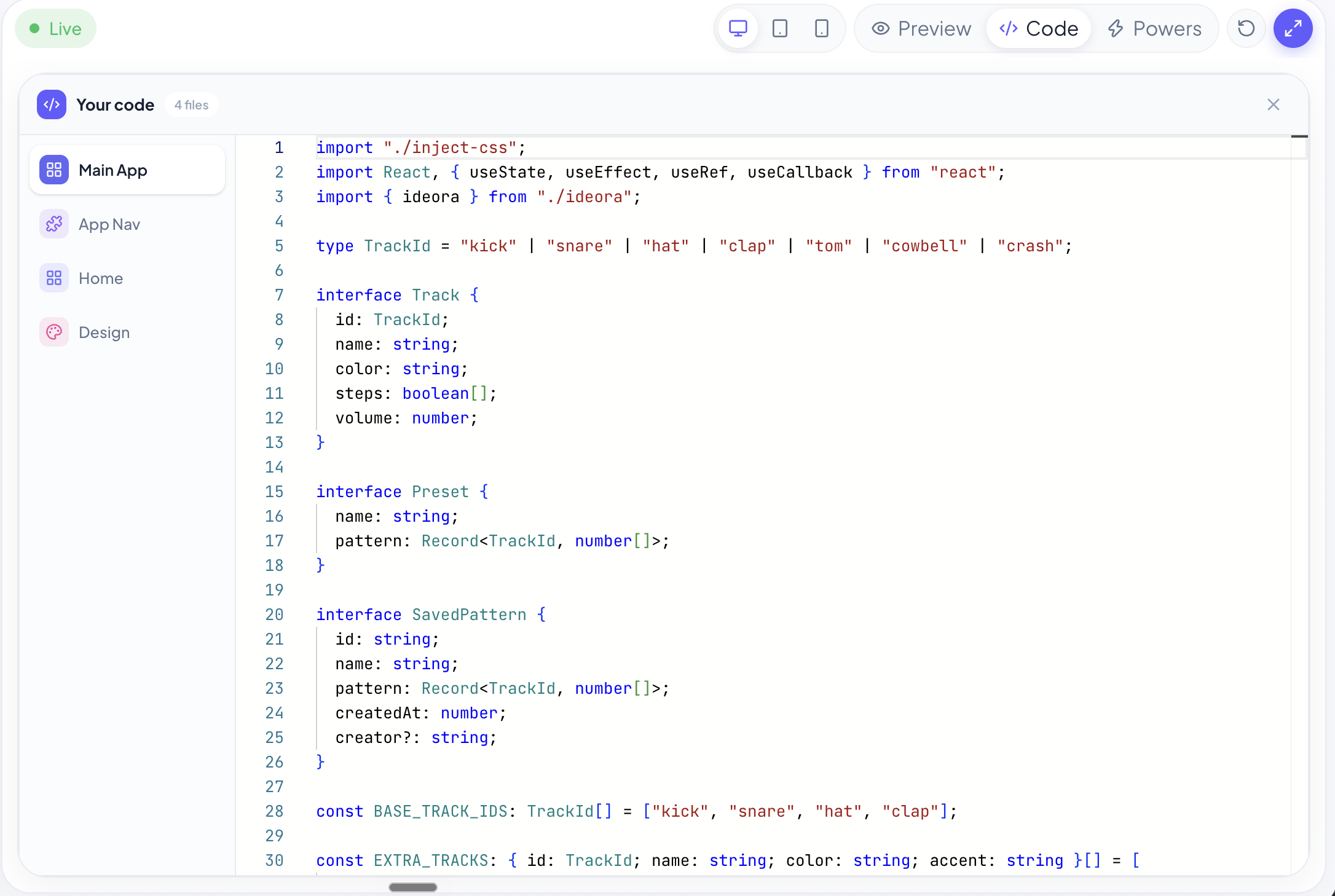Click the "./ideora" import path

tap(585, 197)
